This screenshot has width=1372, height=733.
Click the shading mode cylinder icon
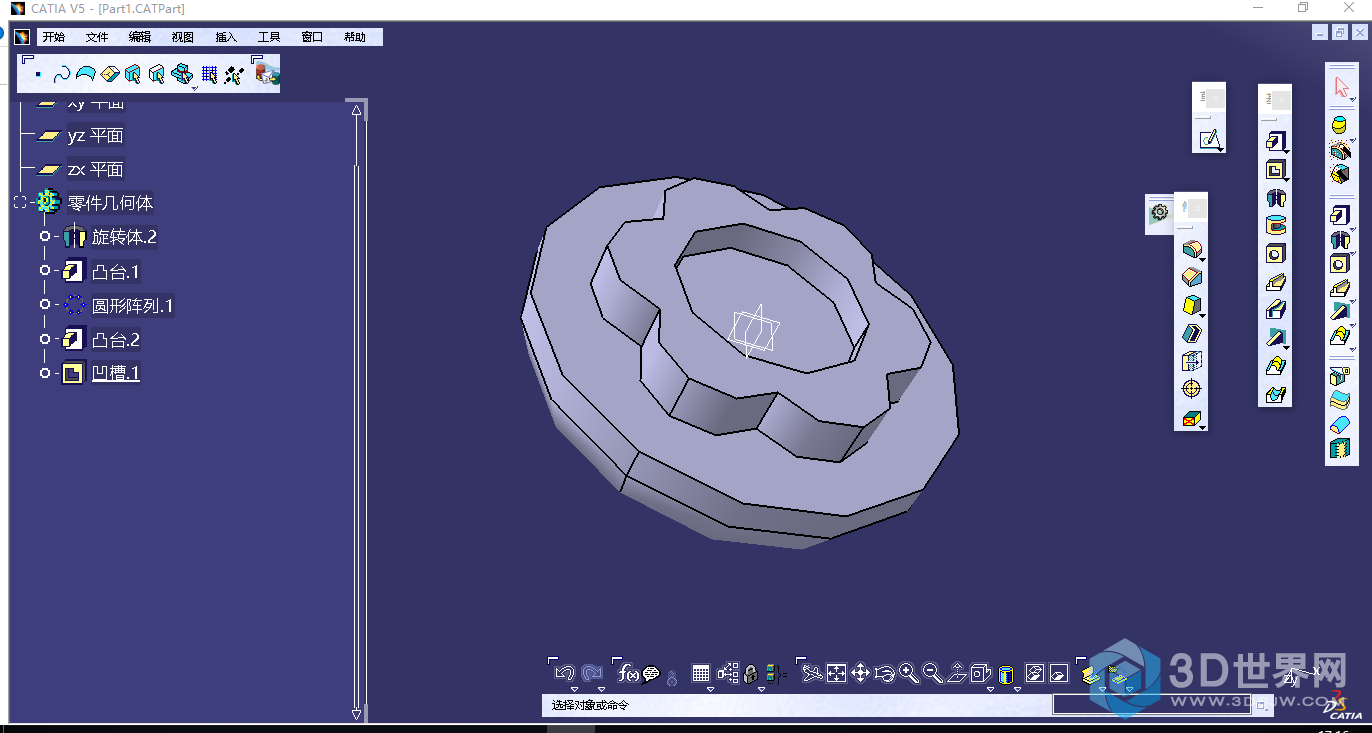point(1007,673)
